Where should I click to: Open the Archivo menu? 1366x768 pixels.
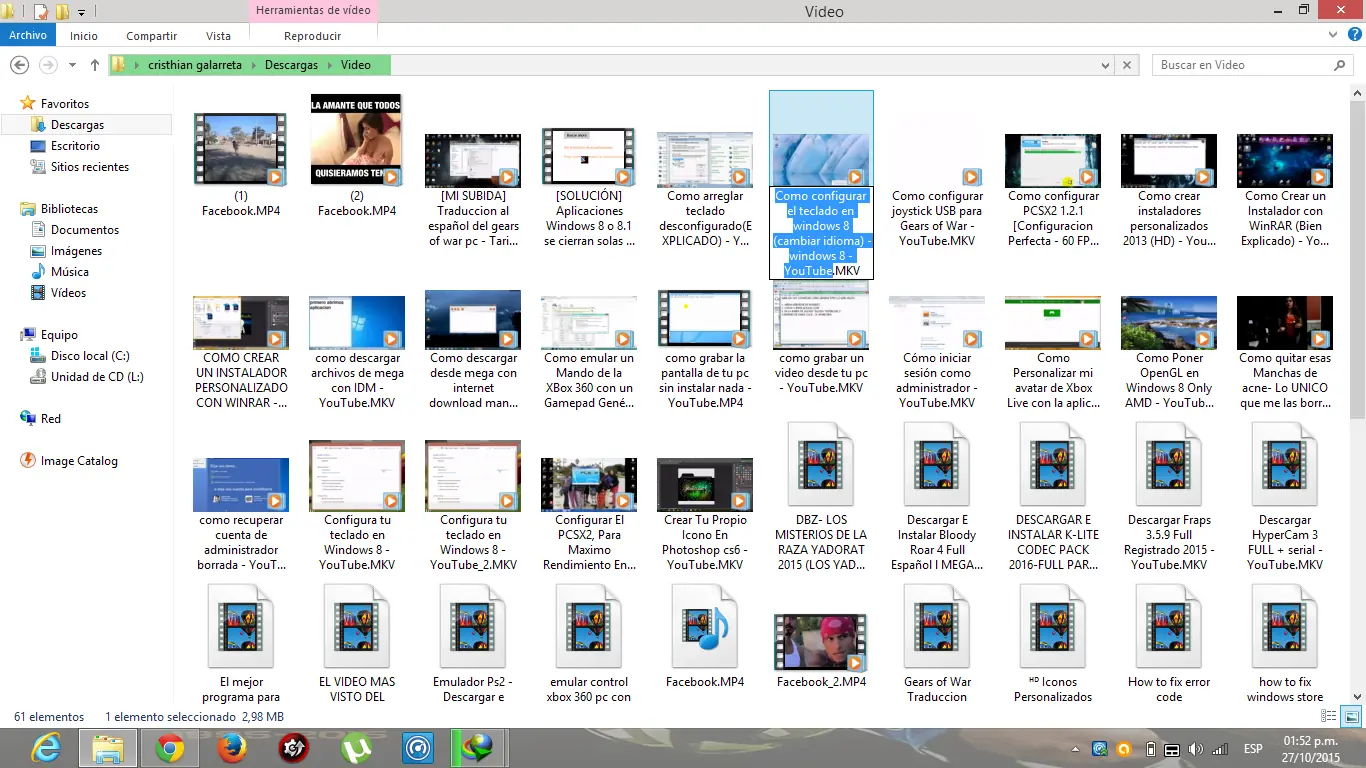(x=28, y=35)
